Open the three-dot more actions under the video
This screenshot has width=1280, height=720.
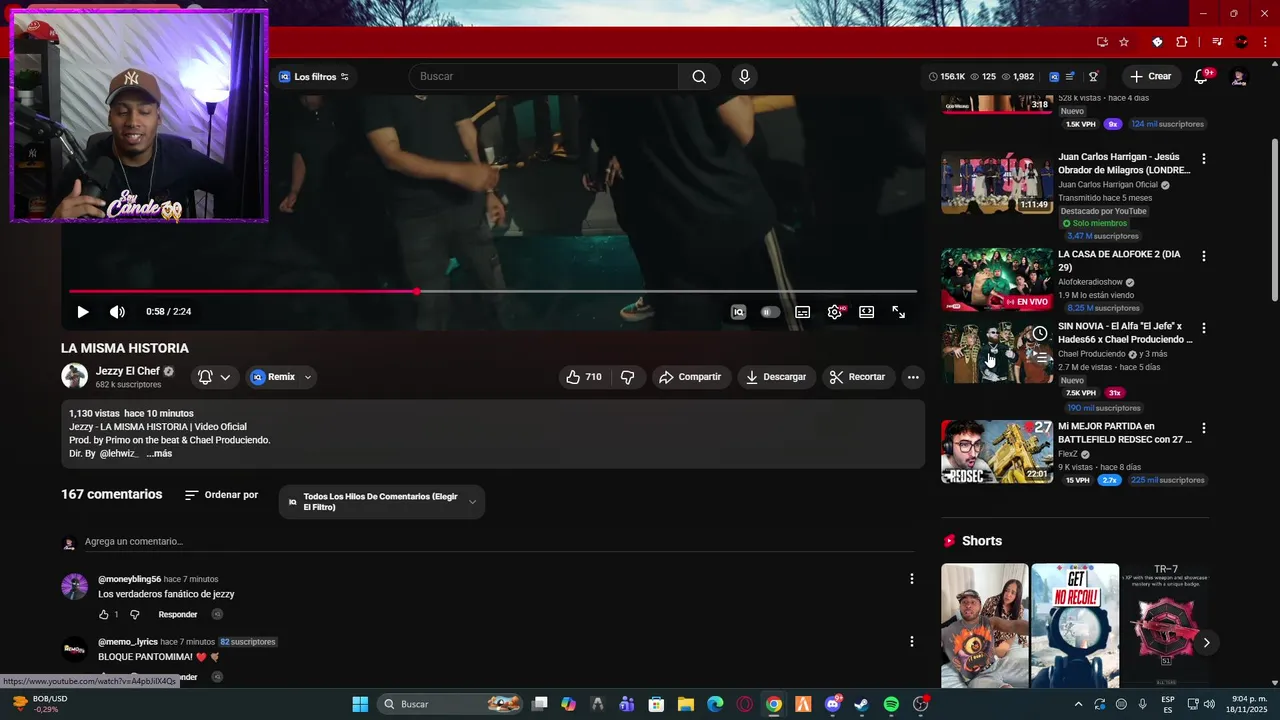[x=913, y=377]
